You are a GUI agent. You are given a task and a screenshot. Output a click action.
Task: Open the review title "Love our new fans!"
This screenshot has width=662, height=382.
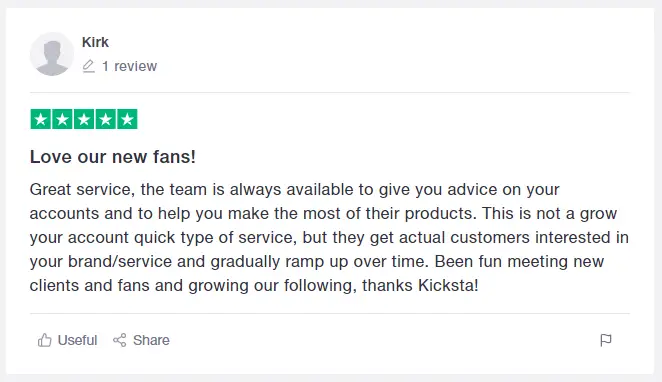click(113, 157)
